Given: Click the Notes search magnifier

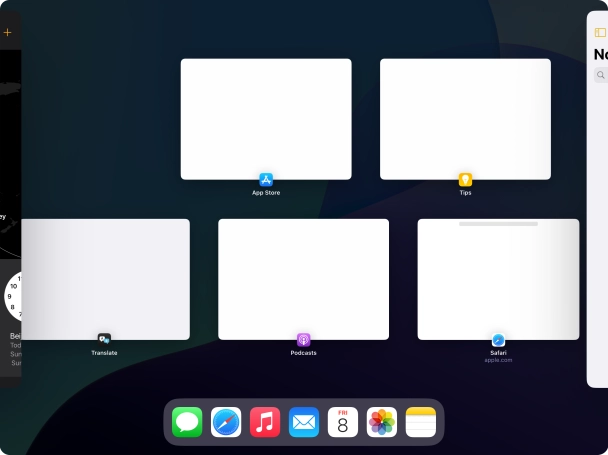Looking at the screenshot, I should (600, 75).
